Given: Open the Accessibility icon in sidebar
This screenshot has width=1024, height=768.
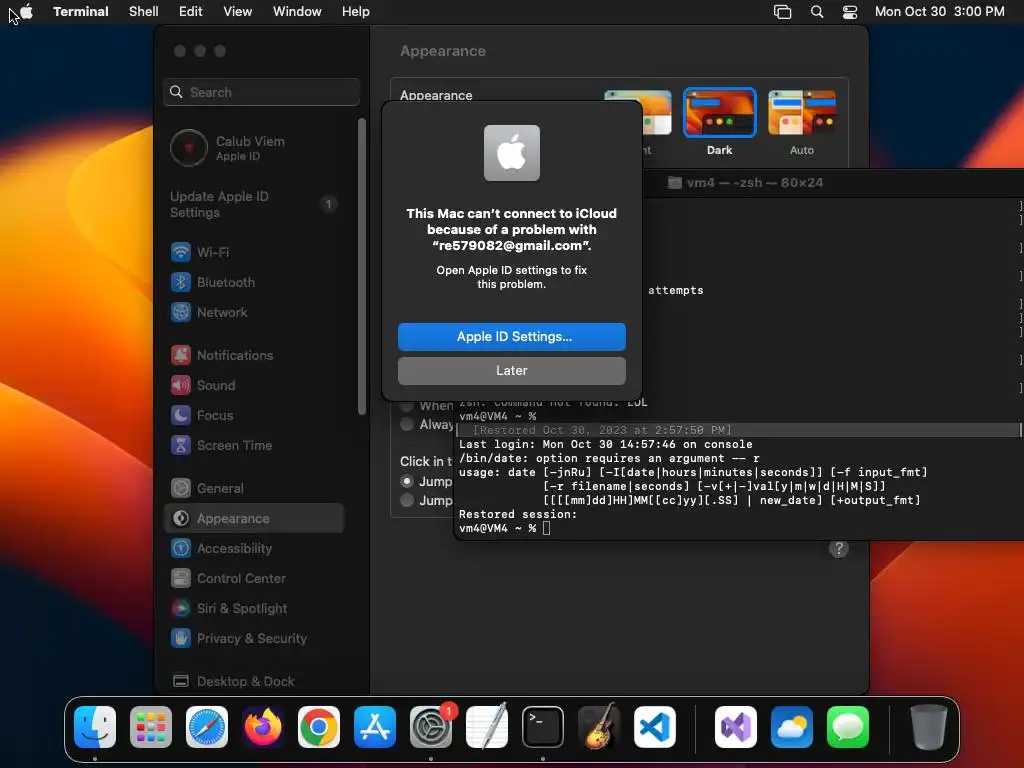Looking at the screenshot, I should click(181, 549).
